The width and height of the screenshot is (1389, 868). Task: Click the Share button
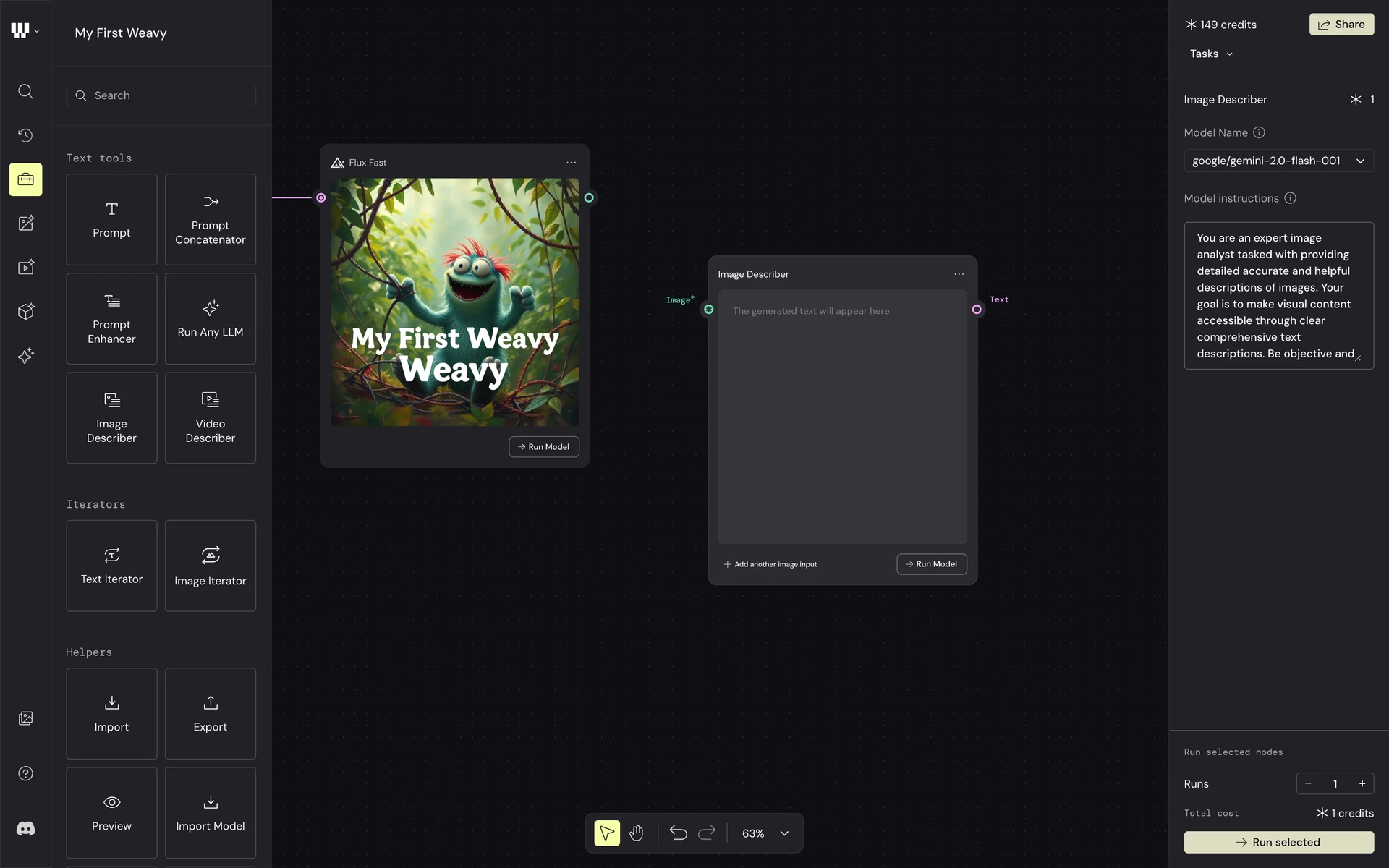1341,25
